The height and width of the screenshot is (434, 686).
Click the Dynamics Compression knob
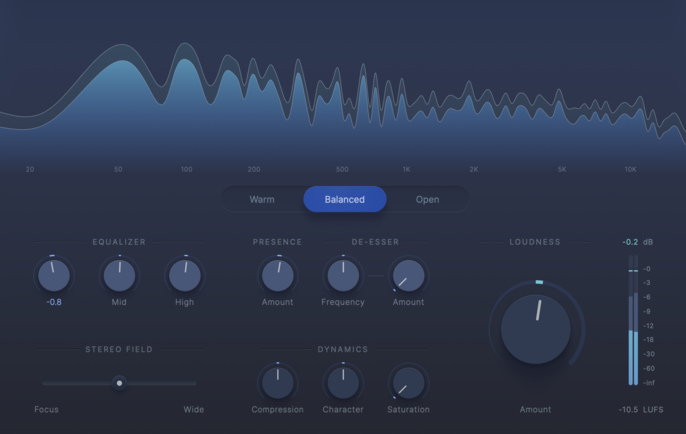click(277, 383)
